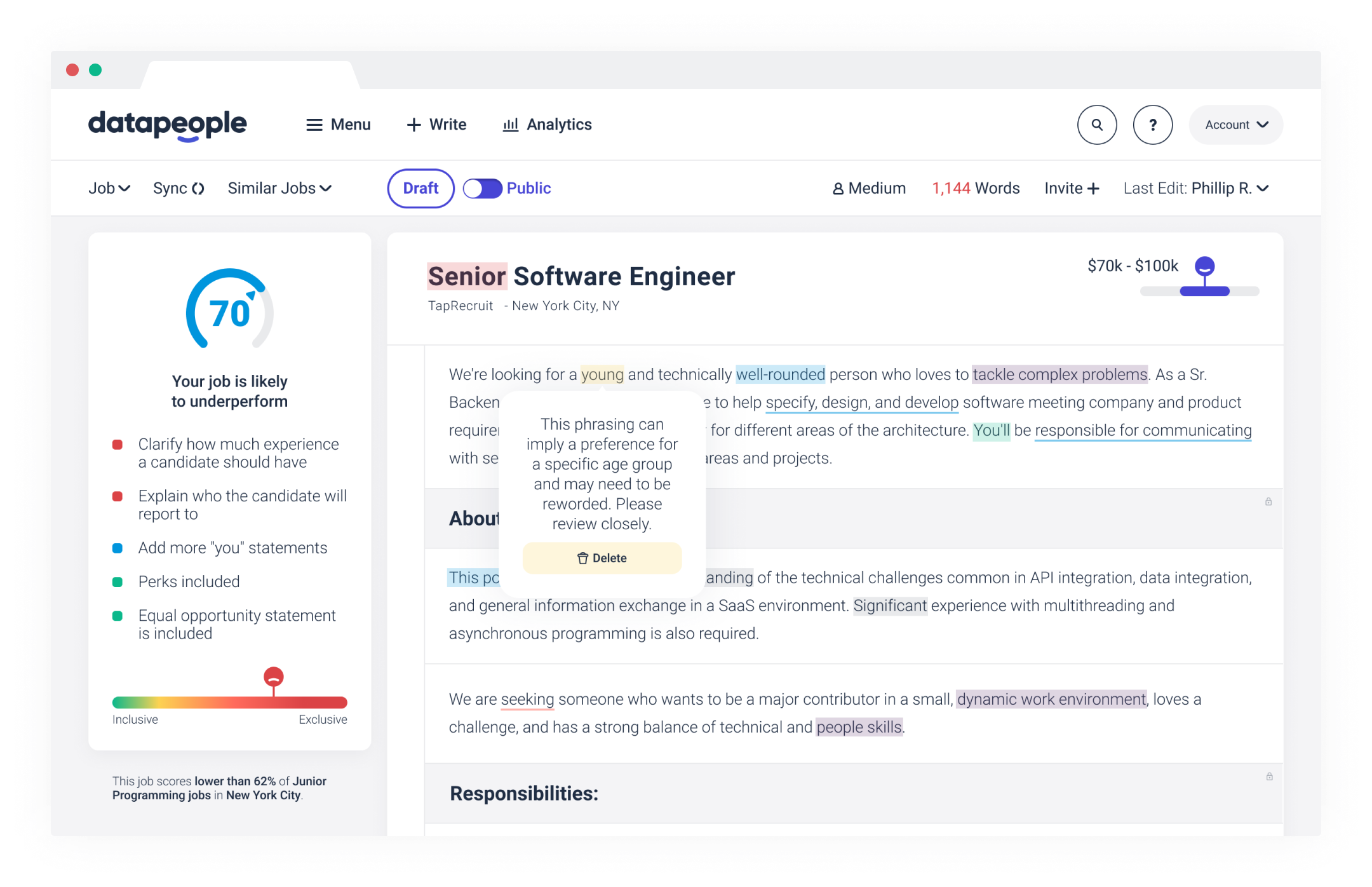Screen dimensions: 1372x887
Task: Toggle the job from Draft to Public
Action: tap(483, 188)
